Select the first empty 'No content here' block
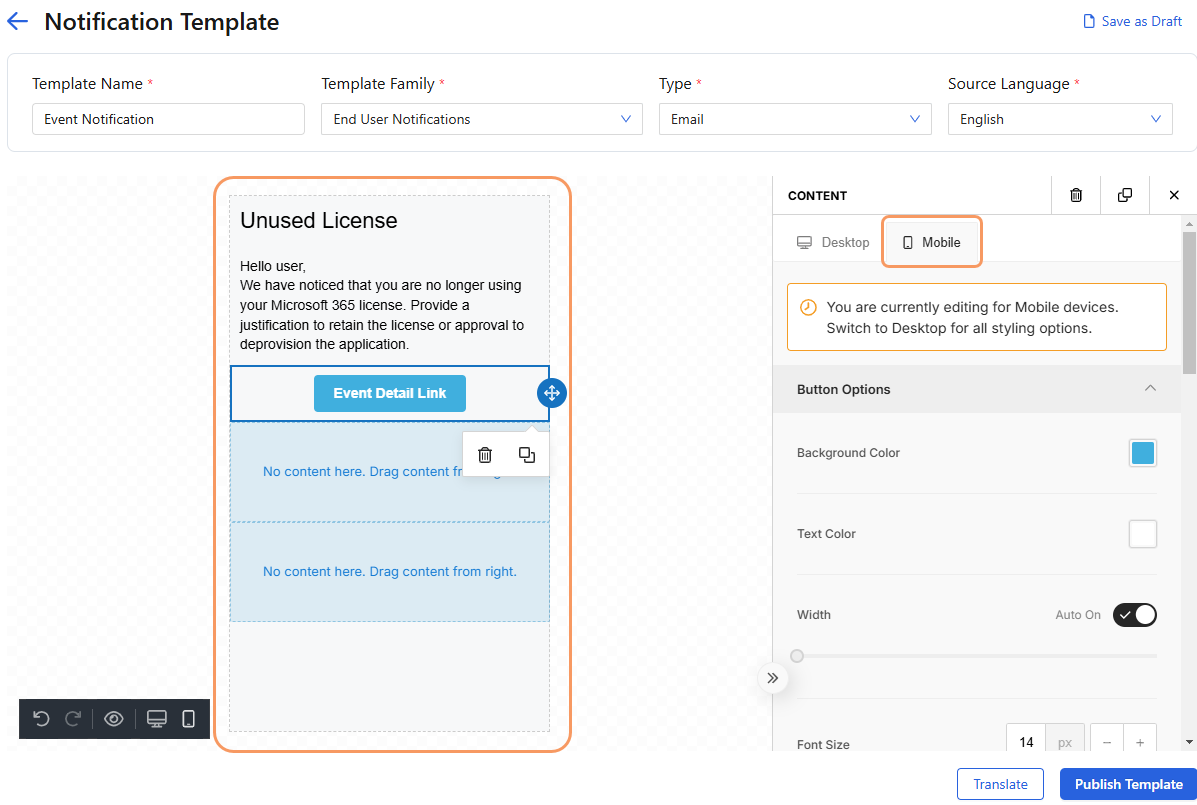Image resolution: width=1197 pixels, height=805 pixels. pyautogui.click(x=389, y=472)
